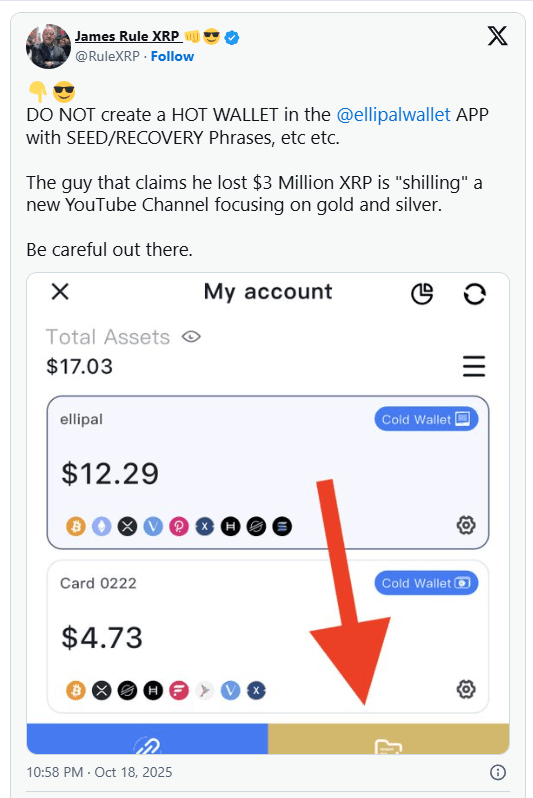Click the Bitcoin coin icon in ellipal wallet

coord(76,526)
